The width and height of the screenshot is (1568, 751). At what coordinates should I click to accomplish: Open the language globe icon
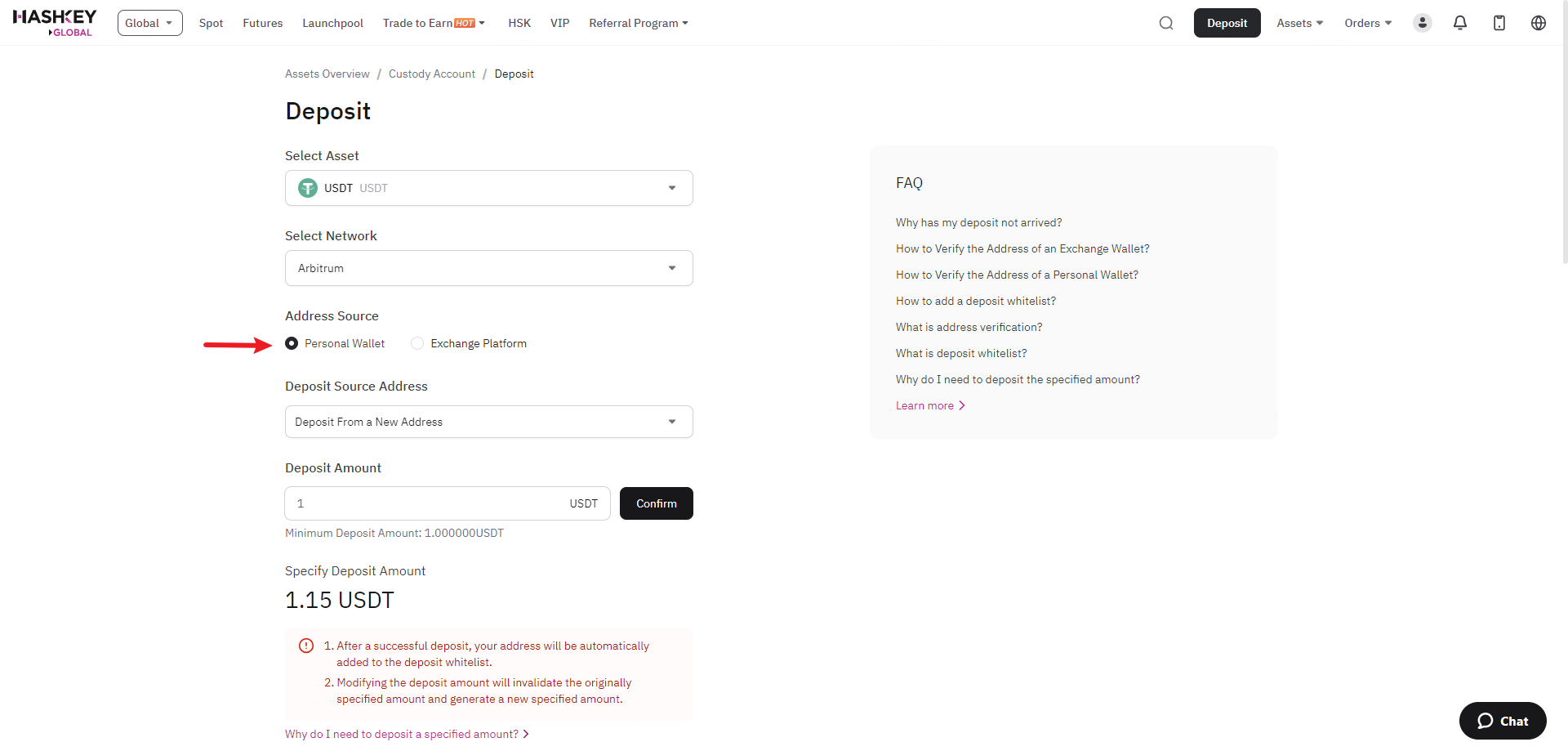click(x=1538, y=23)
